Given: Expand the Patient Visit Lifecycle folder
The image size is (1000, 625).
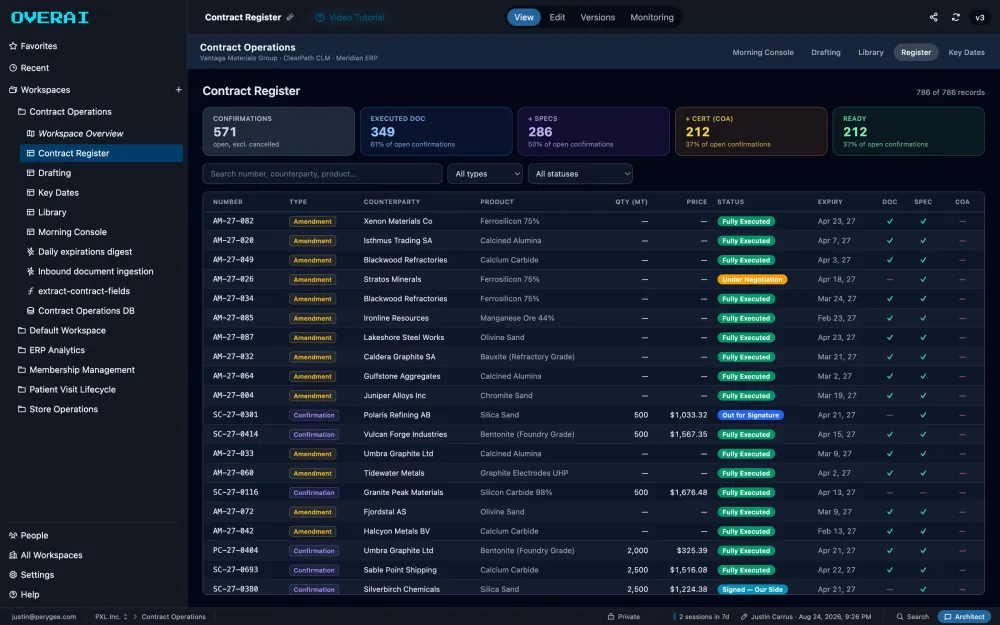Looking at the screenshot, I should [x=66, y=389].
